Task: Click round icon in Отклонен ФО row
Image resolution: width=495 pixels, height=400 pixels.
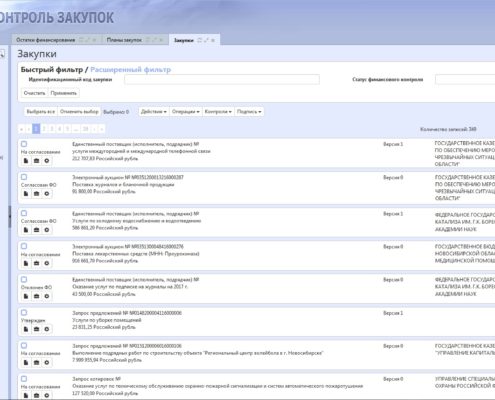Action: click(x=47, y=296)
